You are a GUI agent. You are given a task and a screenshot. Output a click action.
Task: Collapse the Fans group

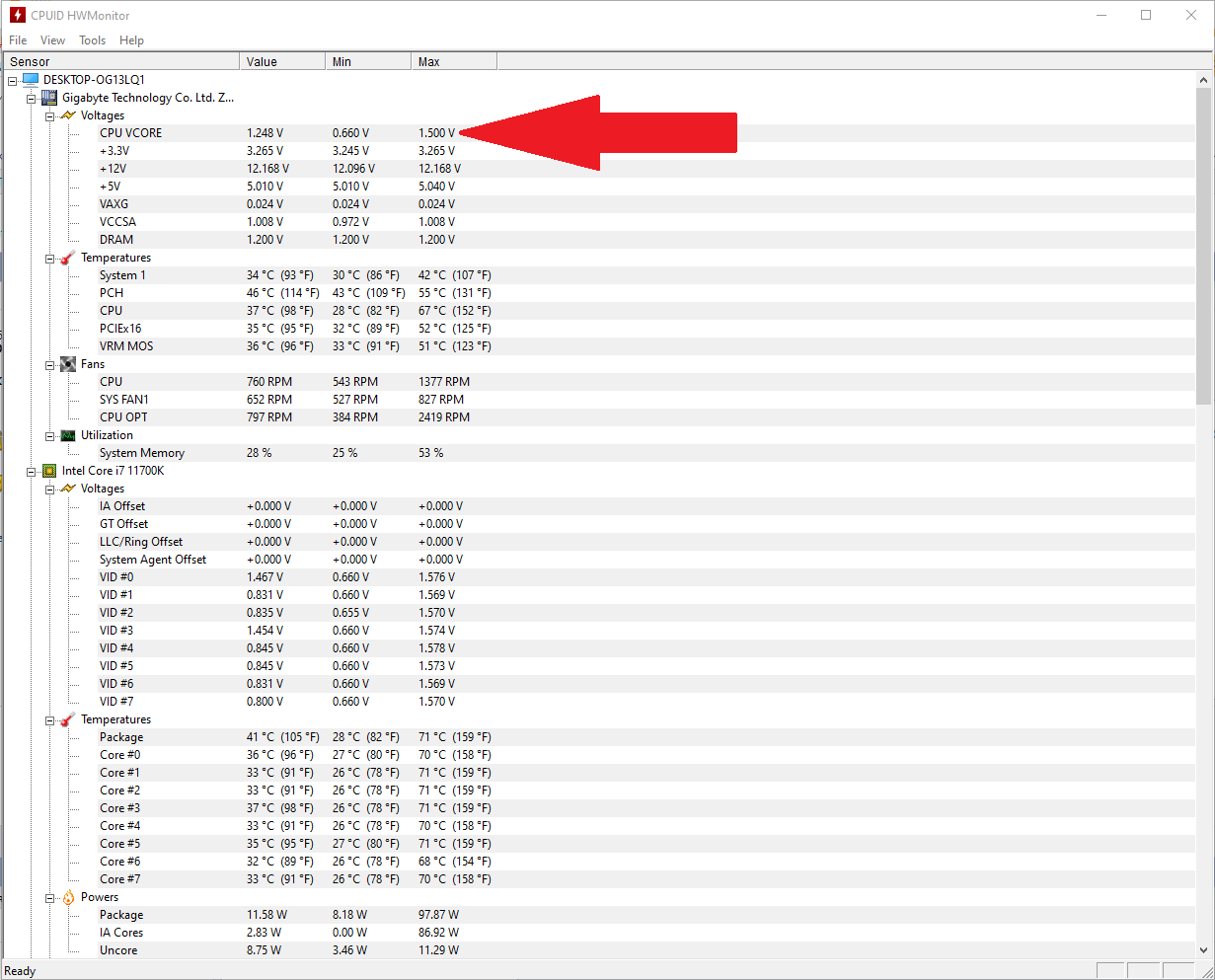pyautogui.click(x=49, y=364)
